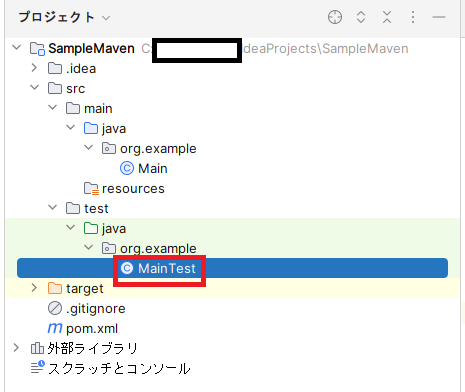Click the orange target folder icon
This screenshot has height=392, width=465.
click(x=55, y=288)
